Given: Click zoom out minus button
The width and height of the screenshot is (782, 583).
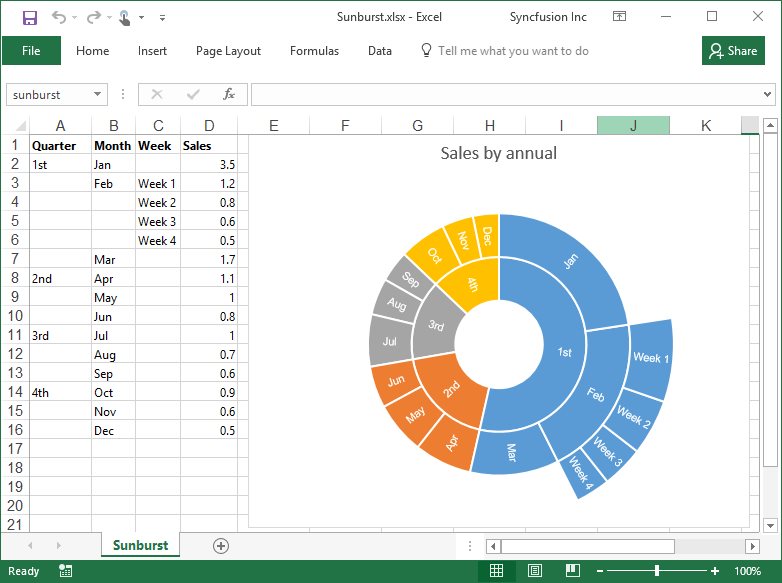Looking at the screenshot, I should [600, 571].
